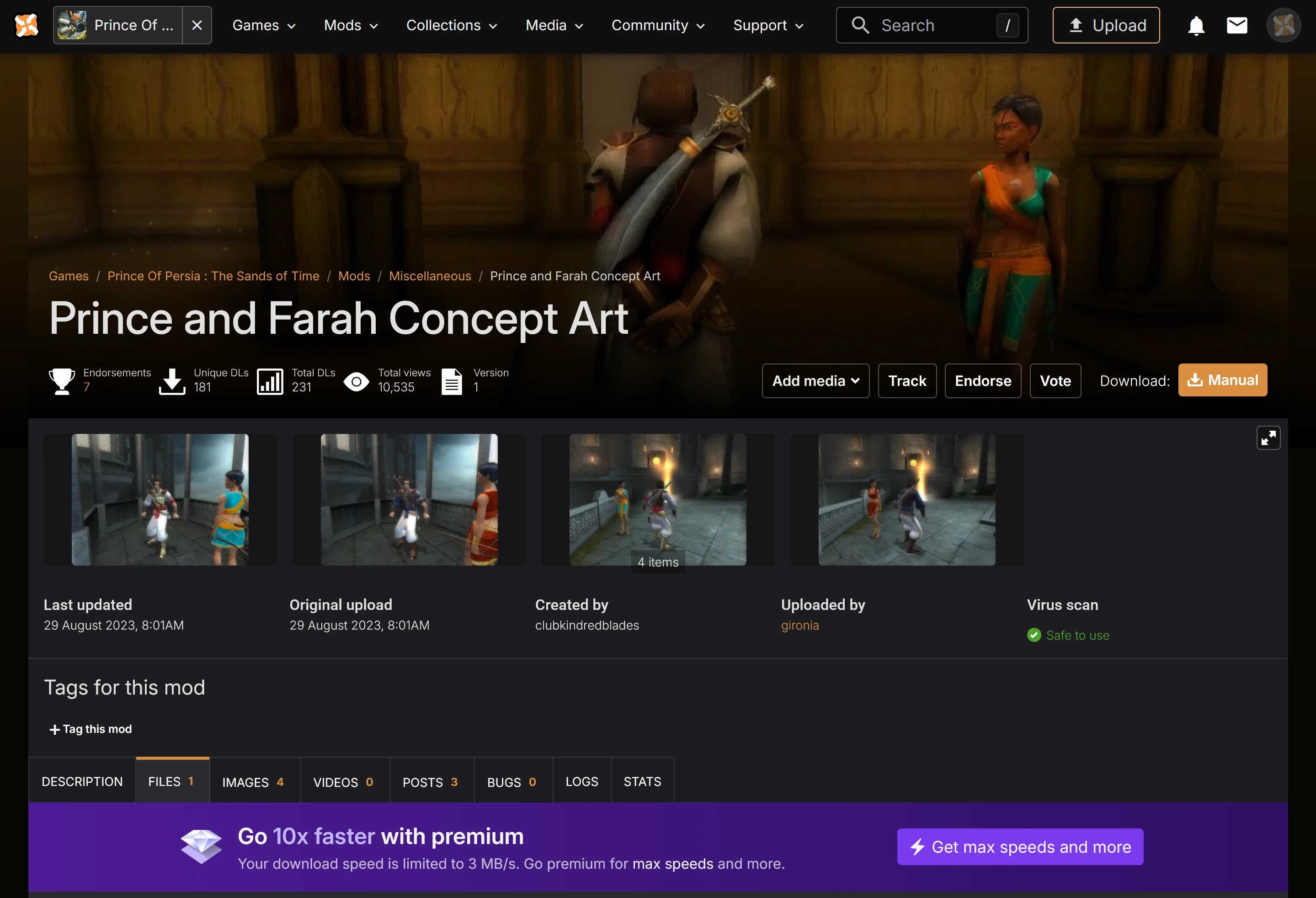Image resolution: width=1316 pixels, height=898 pixels.
Task: Open the messages envelope icon
Action: click(1237, 26)
